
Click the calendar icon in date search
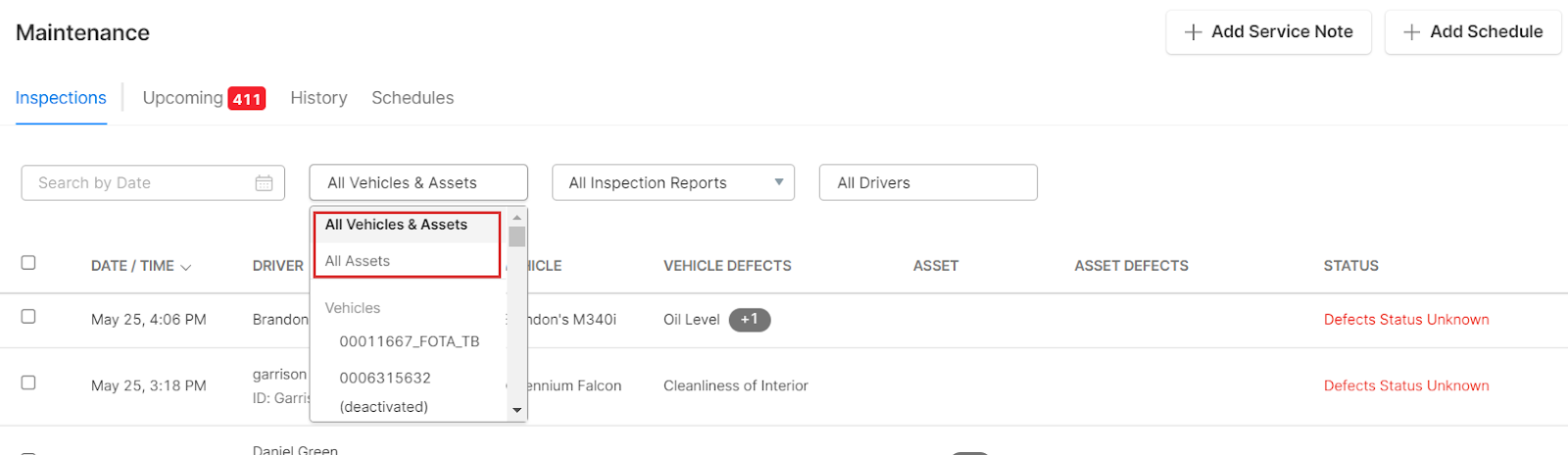[264, 183]
